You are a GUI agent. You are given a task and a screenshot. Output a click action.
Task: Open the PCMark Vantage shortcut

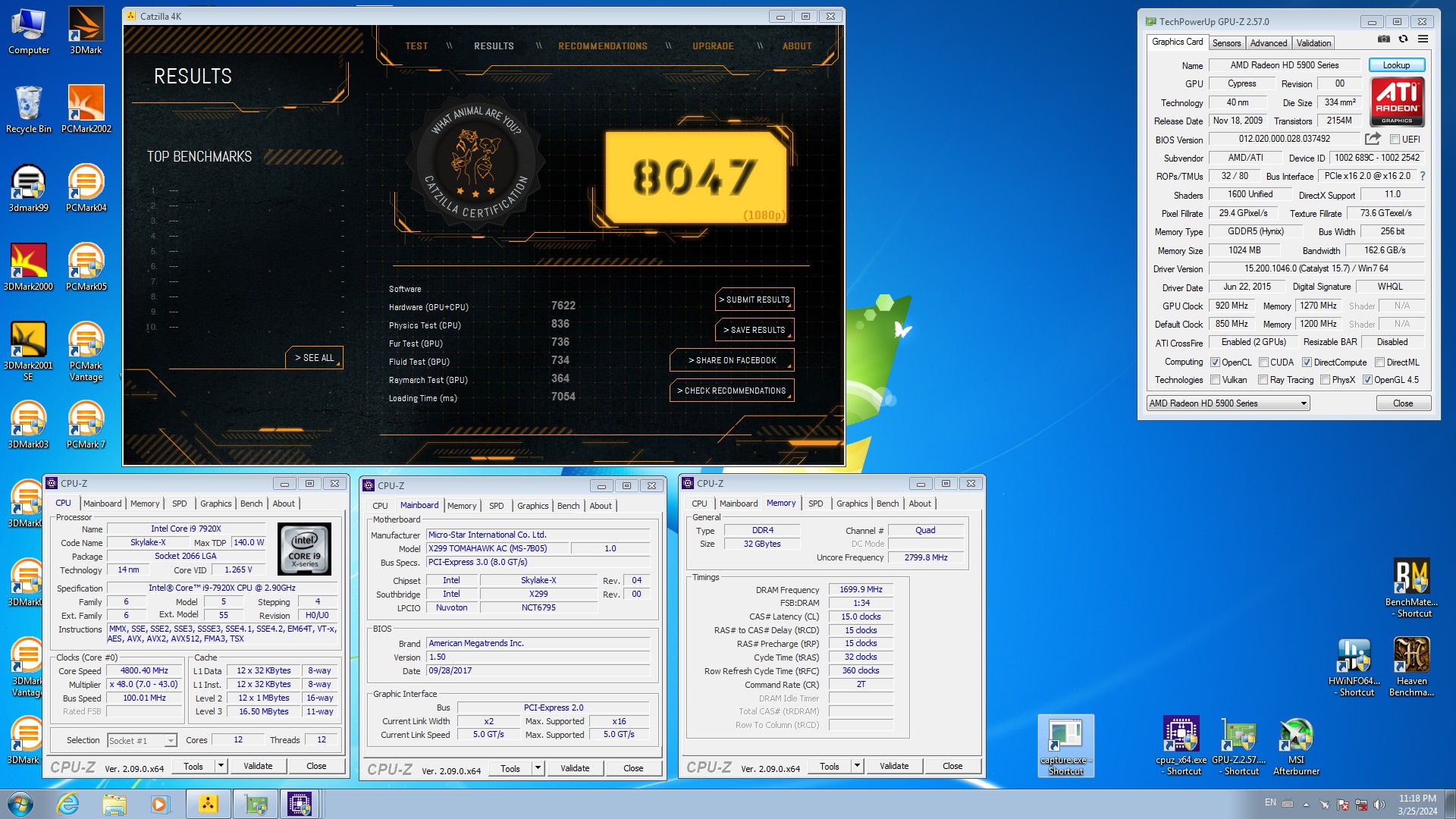pos(86,352)
